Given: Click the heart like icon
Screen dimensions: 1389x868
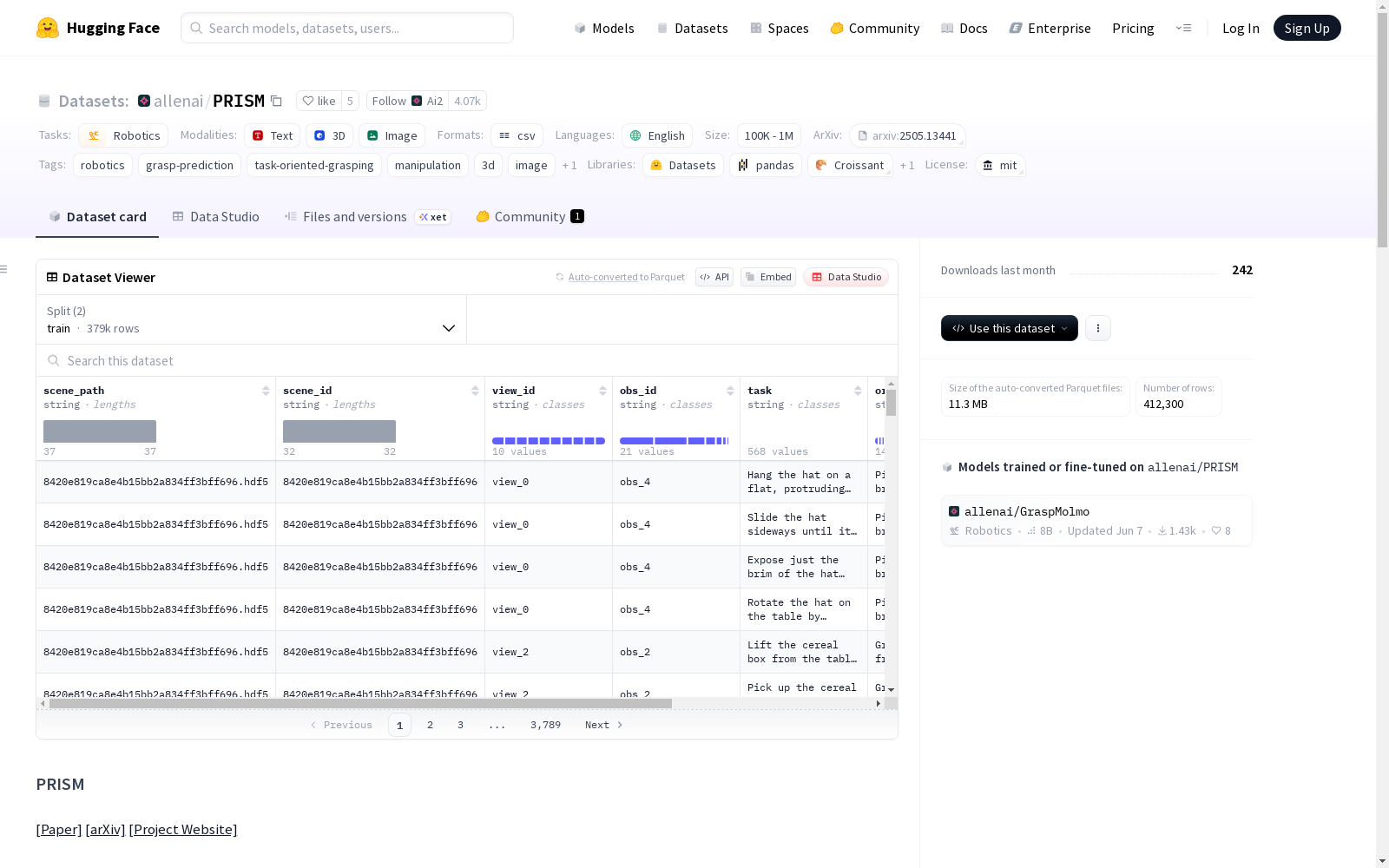Looking at the screenshot, I should click(307, 101).
